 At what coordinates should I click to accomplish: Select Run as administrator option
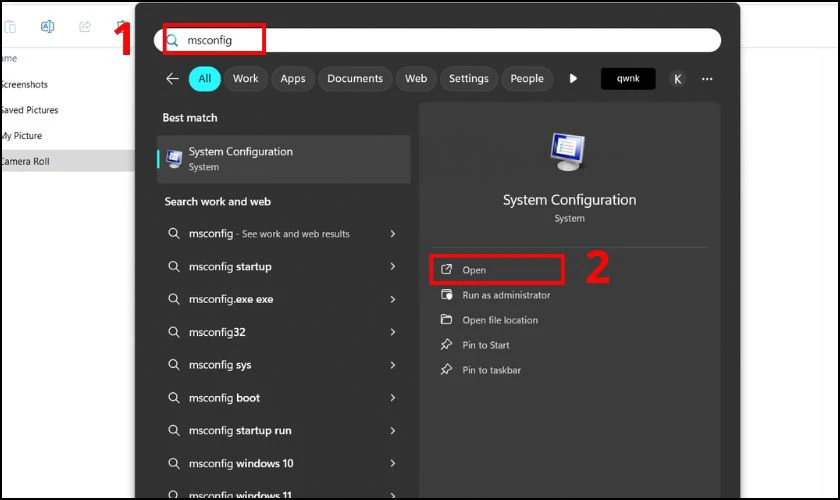click(x=505, y=295)
